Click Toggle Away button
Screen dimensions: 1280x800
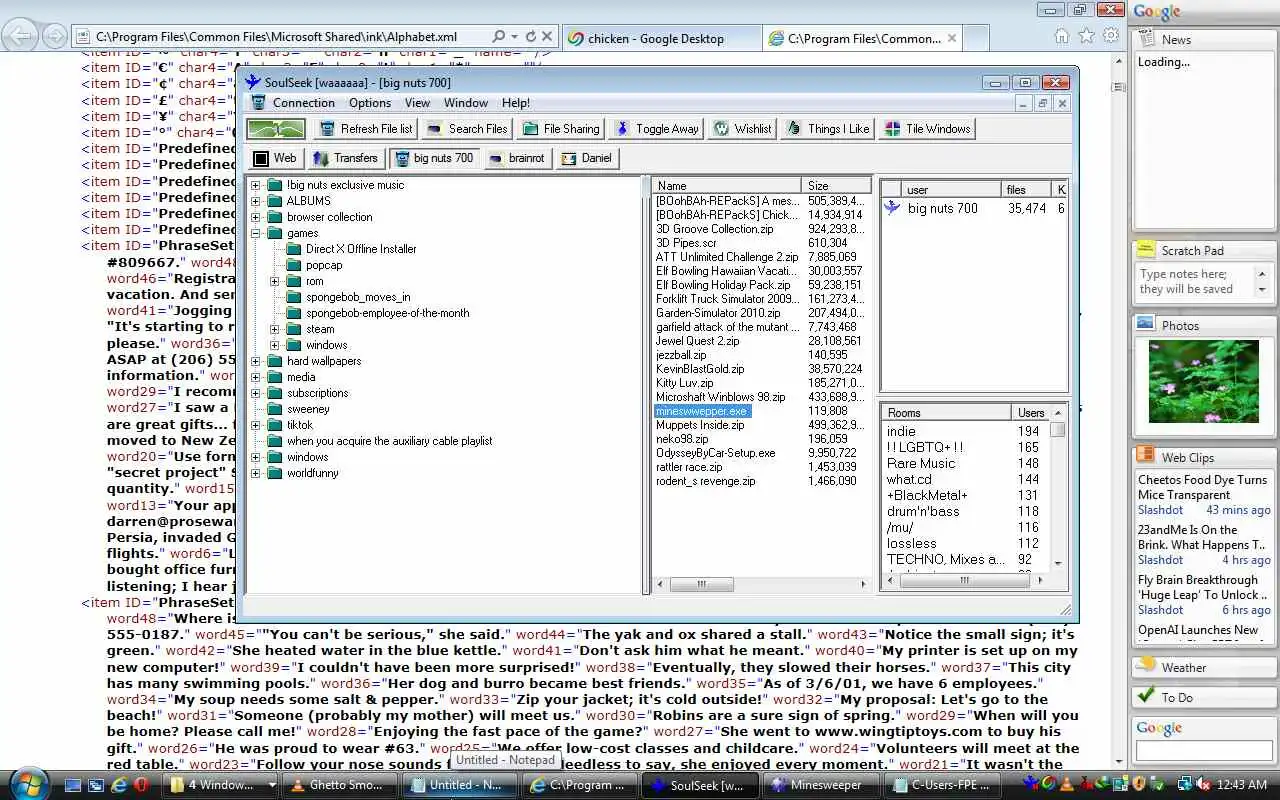click(x=656, y=128)
